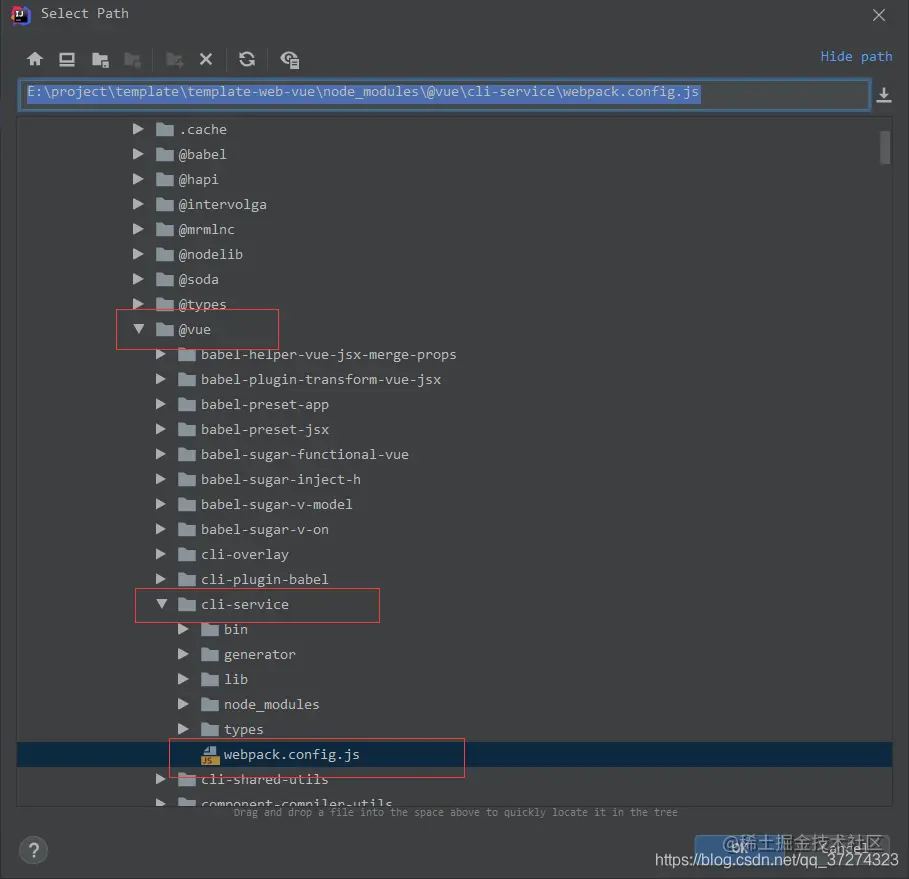The width and height of the screenshot is (909, 879).
Task: Select babel-plugin-transform-vue-jsx folder
Action: coord(321,379)
